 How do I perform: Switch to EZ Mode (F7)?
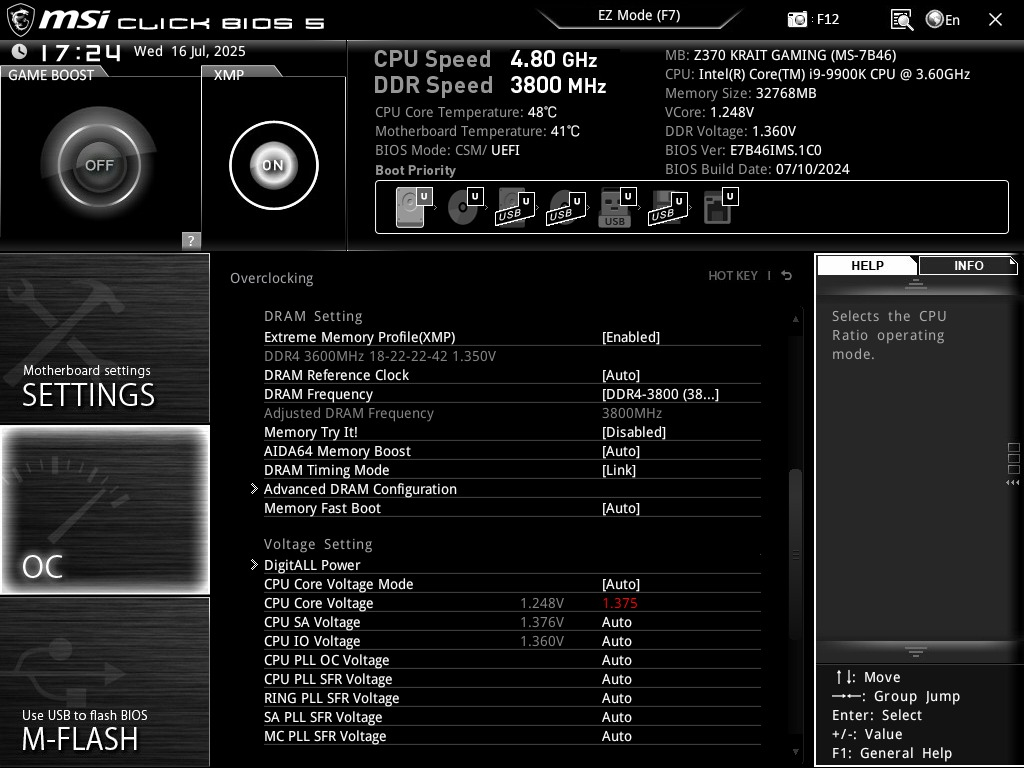(x=639, y=16)
